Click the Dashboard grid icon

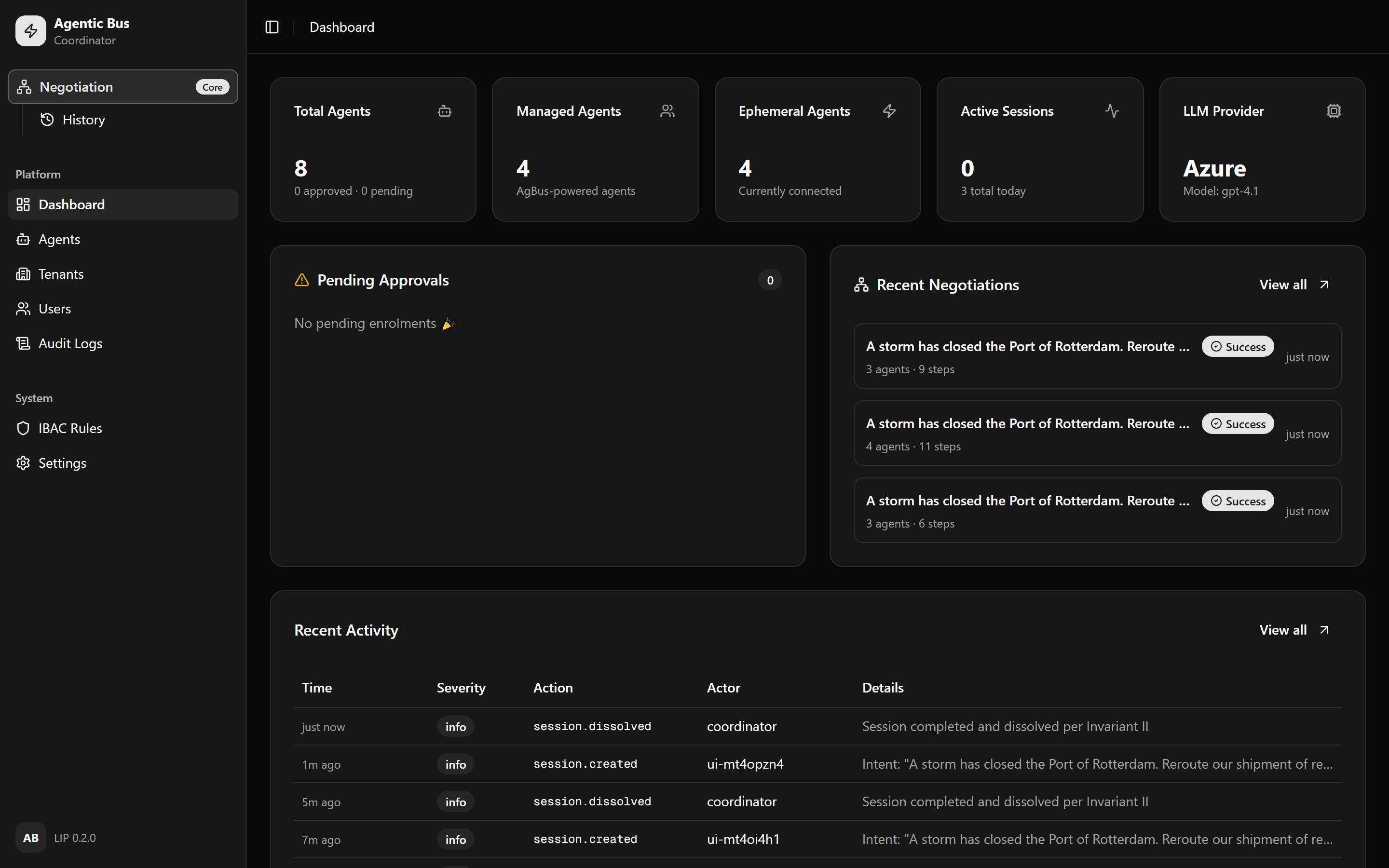tap(23, 204)
